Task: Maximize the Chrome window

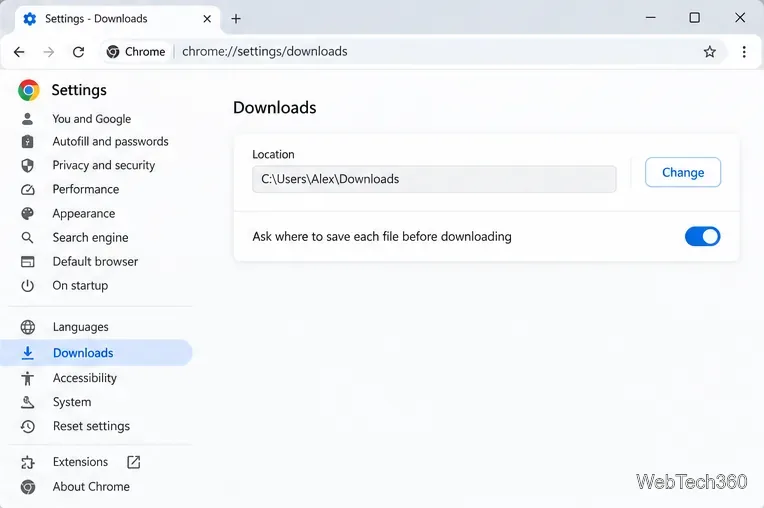Action: click(694, 18)
